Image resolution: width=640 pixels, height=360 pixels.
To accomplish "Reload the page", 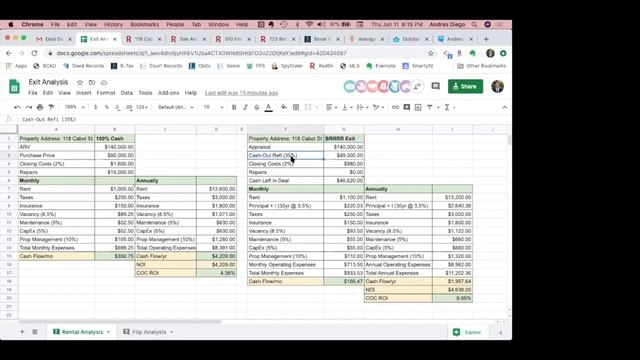I will coord(34,53).
